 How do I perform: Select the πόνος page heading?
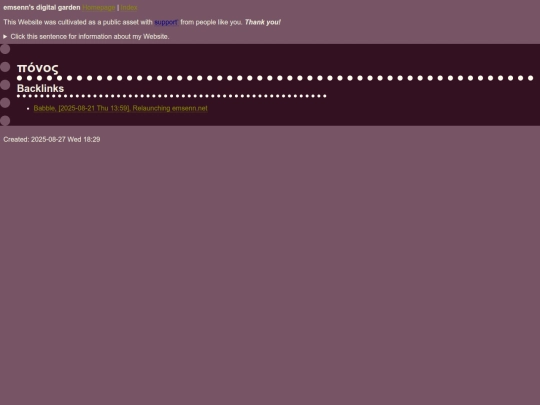38,68
